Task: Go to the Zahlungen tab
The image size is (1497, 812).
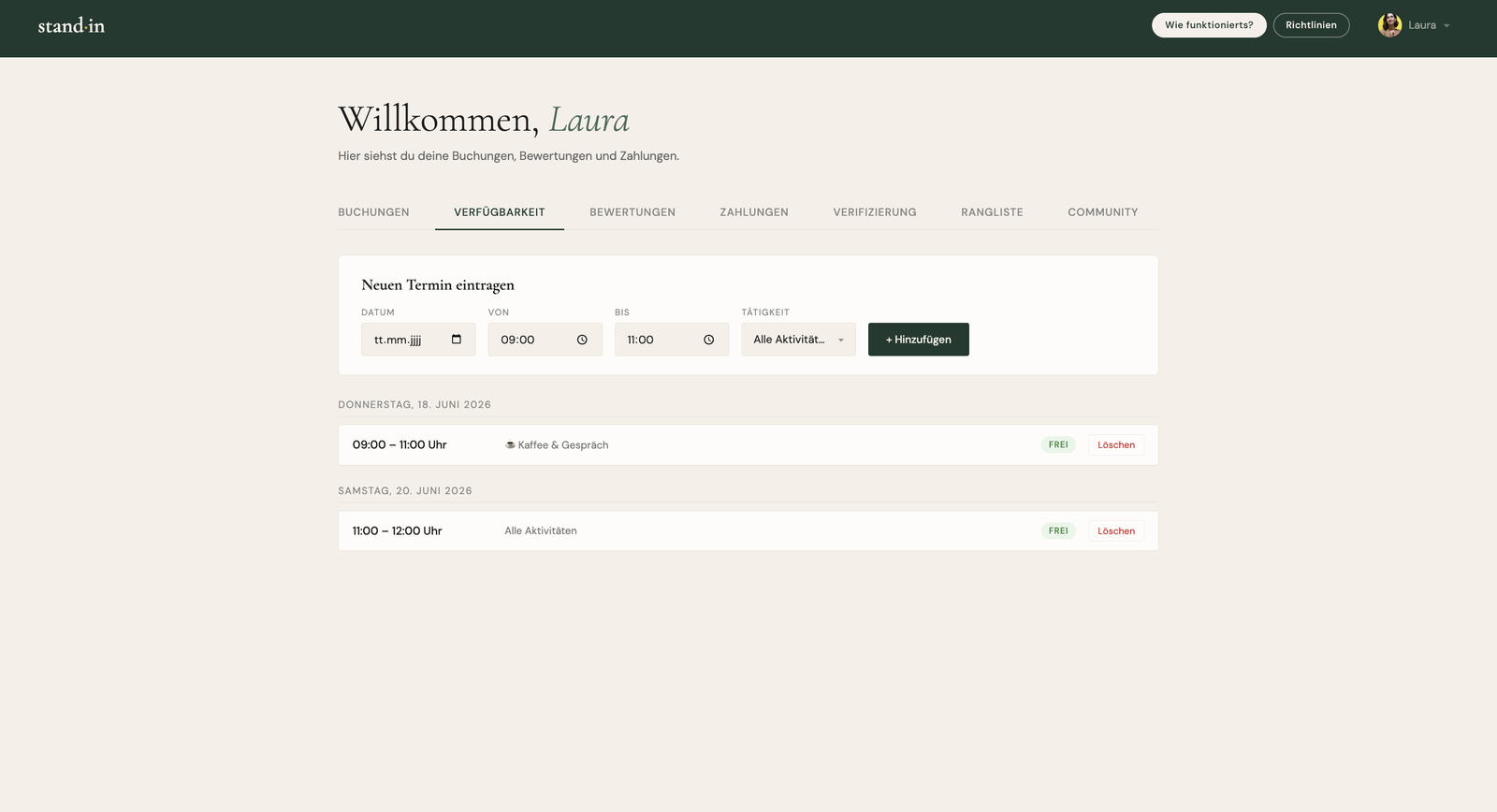Action: pos(754,212)
